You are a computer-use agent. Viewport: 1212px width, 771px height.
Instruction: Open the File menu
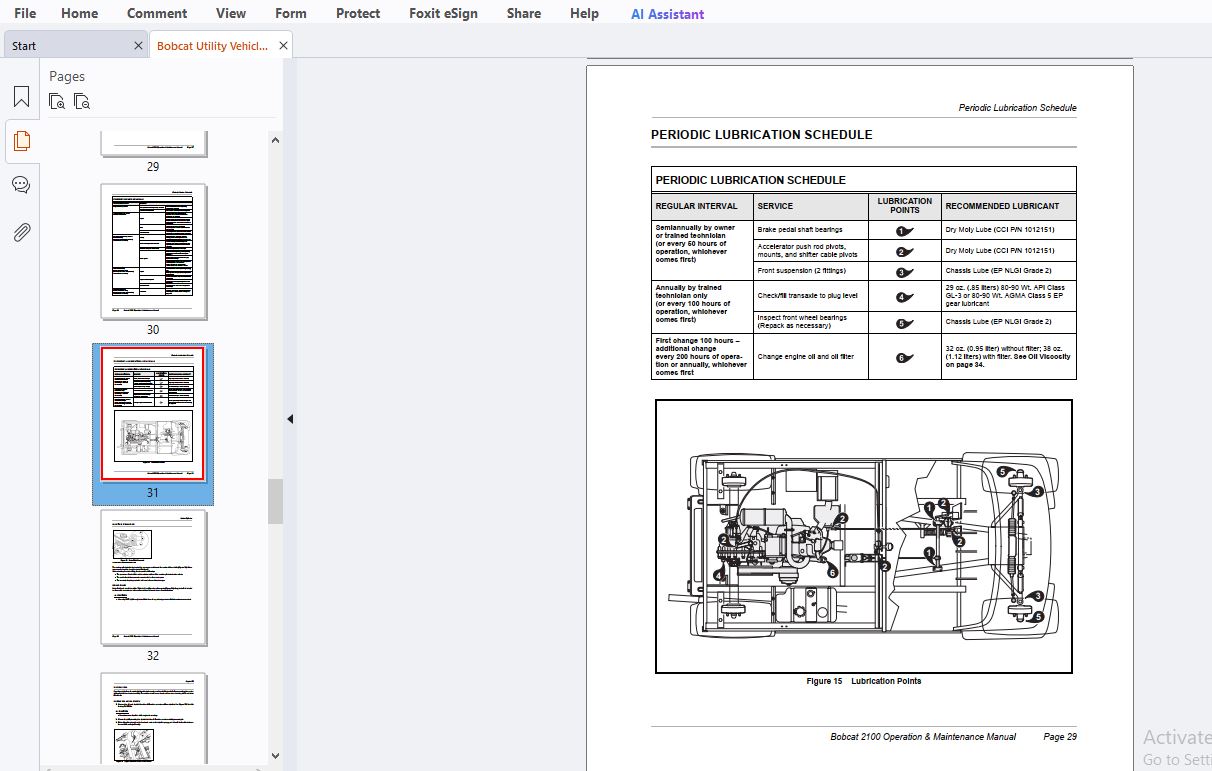(x=25, y=13)
